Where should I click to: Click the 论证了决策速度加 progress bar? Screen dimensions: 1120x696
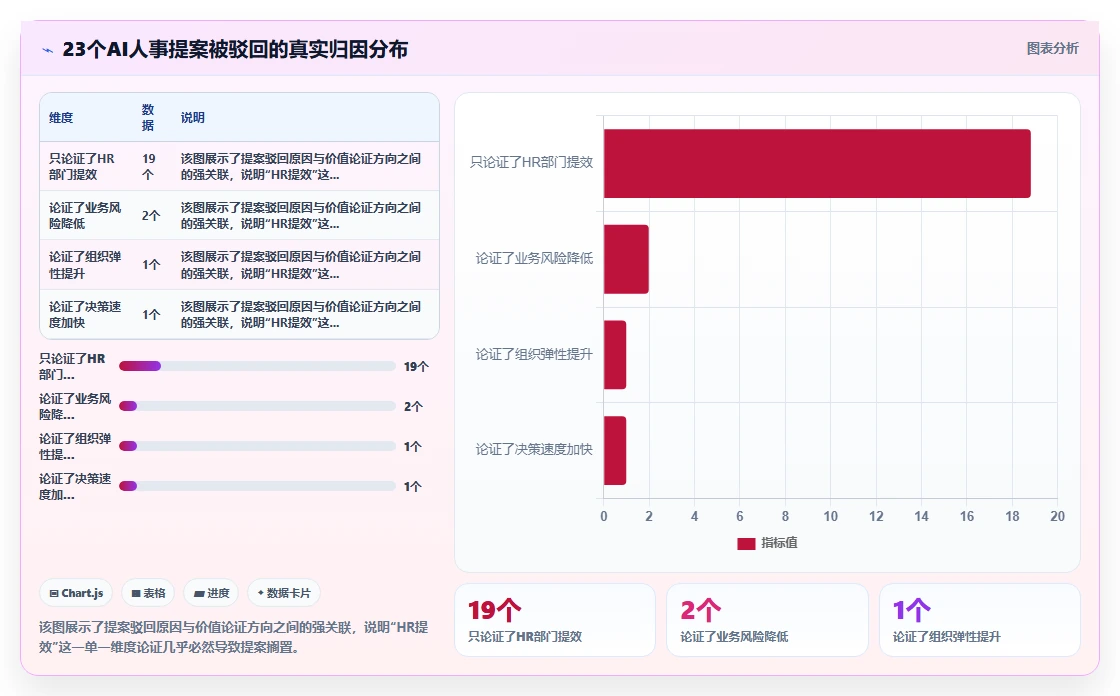pyautogui.click(x=257, y=486)
